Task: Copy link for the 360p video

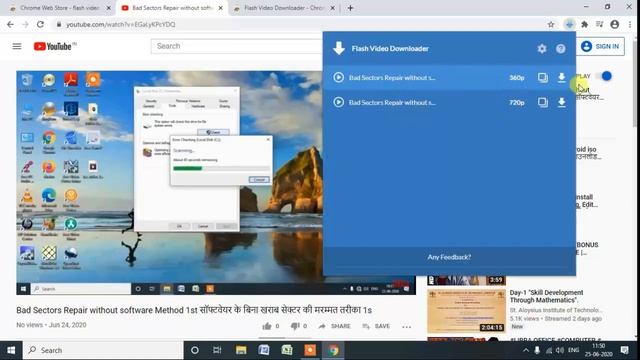Action: tap(542, 77)
